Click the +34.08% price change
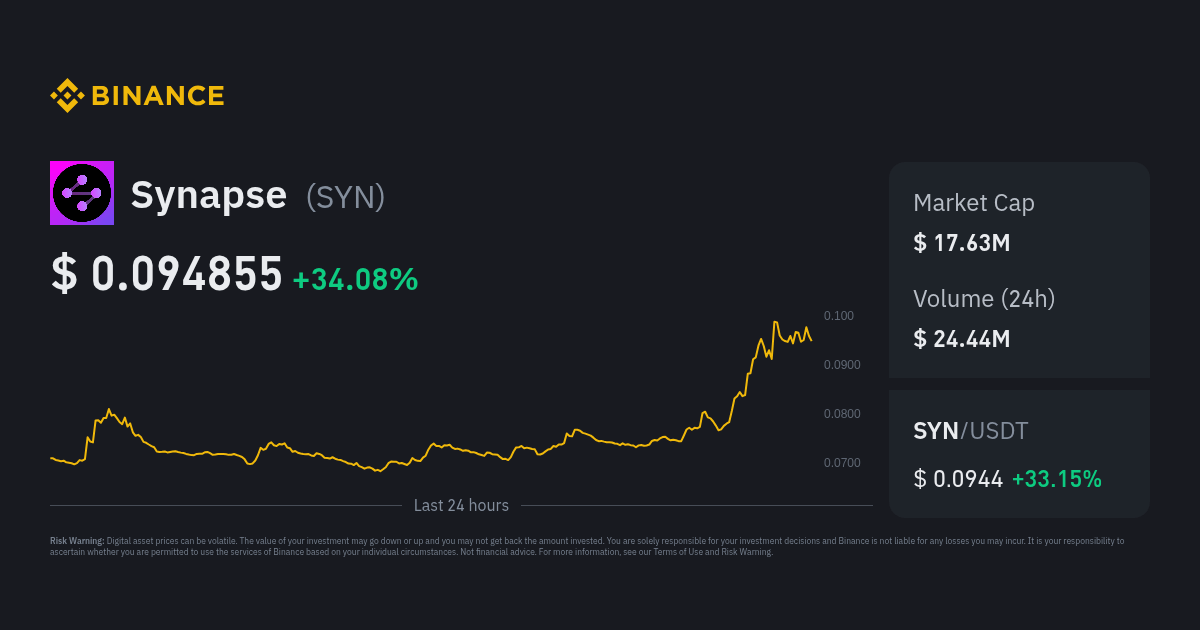This screenshot has width=1200, height=630. click(355, 280)
